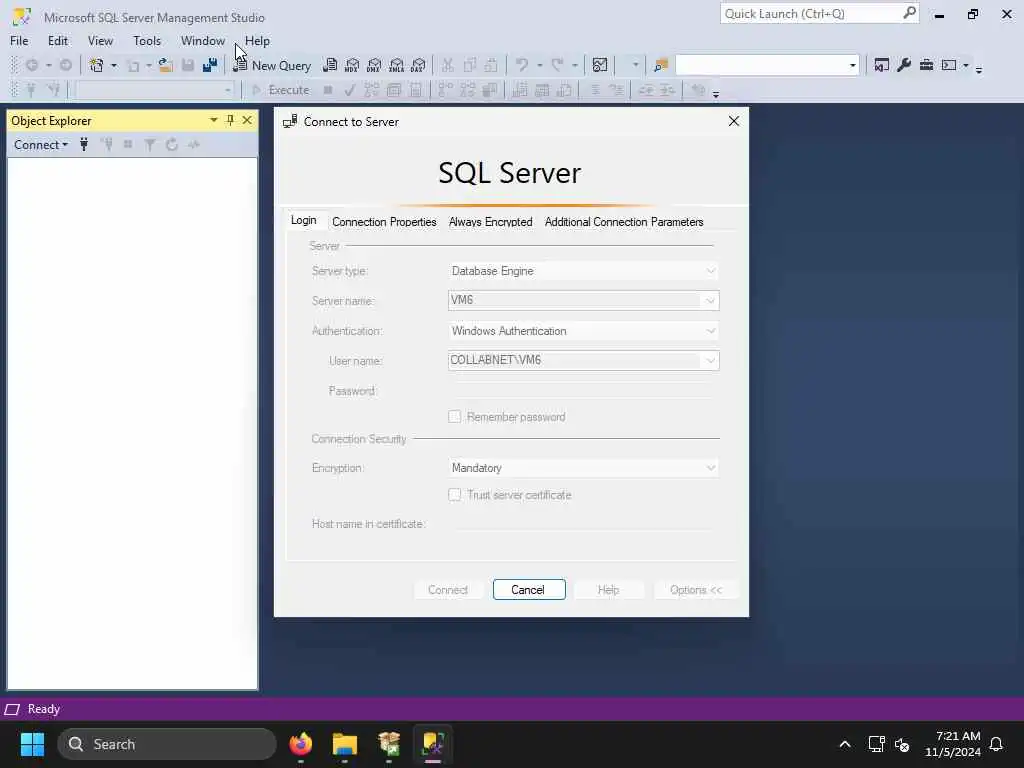Click the Find in Files icon
Image resolution: width=1024 pixels, height=768 pixels.
click(661, 65)
